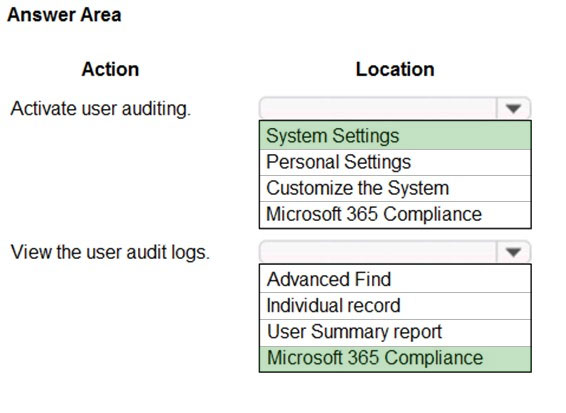Click the empty combo box beside Activate user auditing
Screen dimensions: 566x413
(x=395, y=108)
